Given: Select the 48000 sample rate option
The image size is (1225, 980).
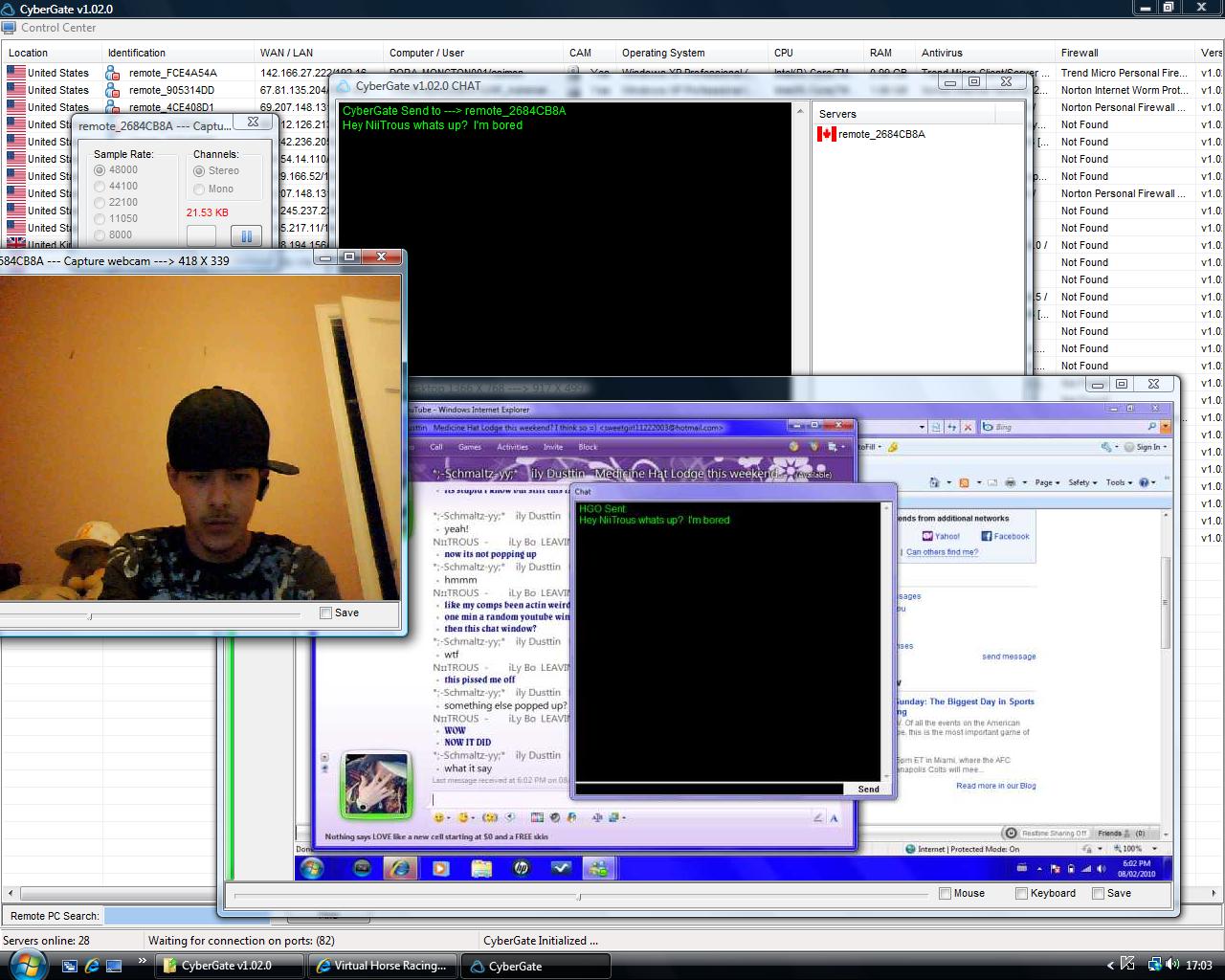Looking at the screenshot, I should (x=100, y=170).
